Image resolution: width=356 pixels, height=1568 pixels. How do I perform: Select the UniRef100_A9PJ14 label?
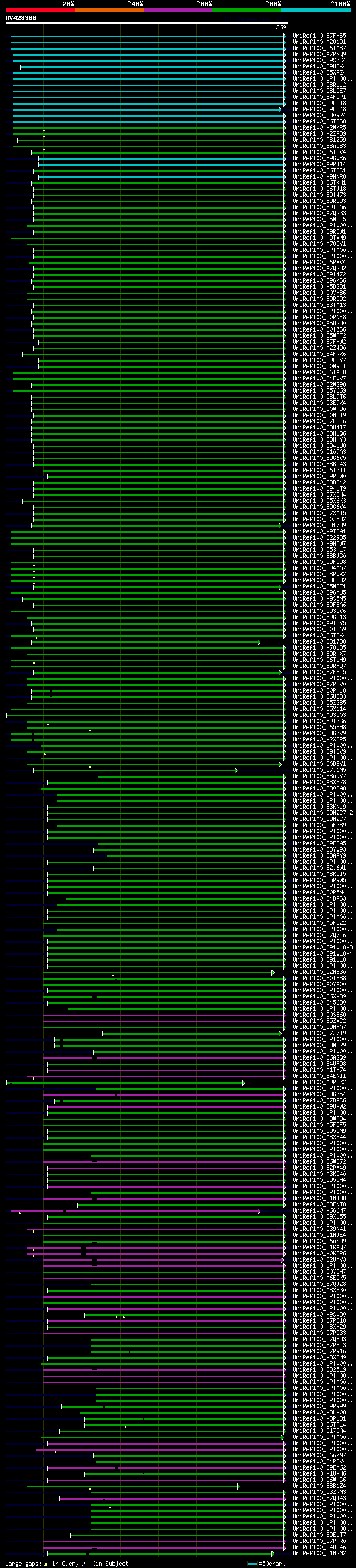tap(319, 164)
